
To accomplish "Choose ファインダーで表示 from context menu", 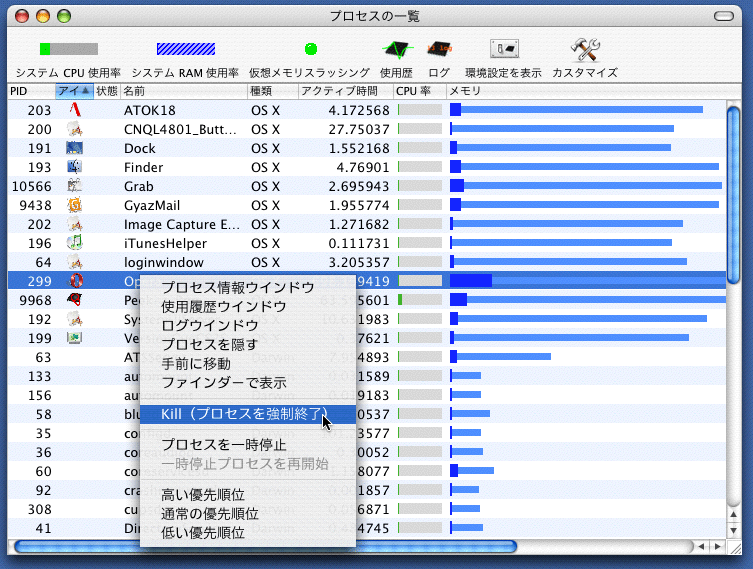I will pos(248,383).
